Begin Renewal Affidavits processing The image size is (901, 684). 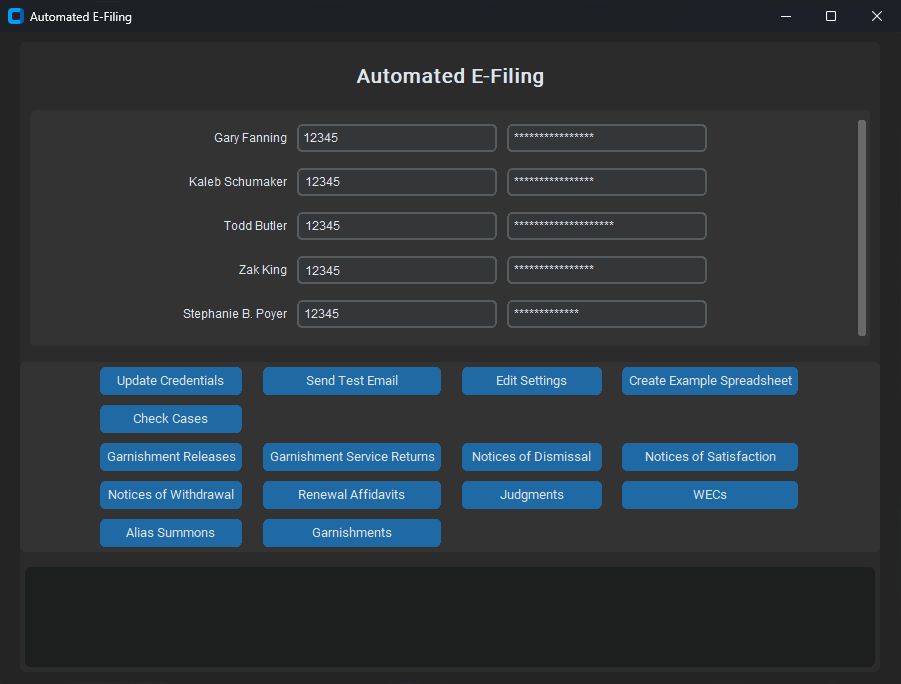pos(351,495)
